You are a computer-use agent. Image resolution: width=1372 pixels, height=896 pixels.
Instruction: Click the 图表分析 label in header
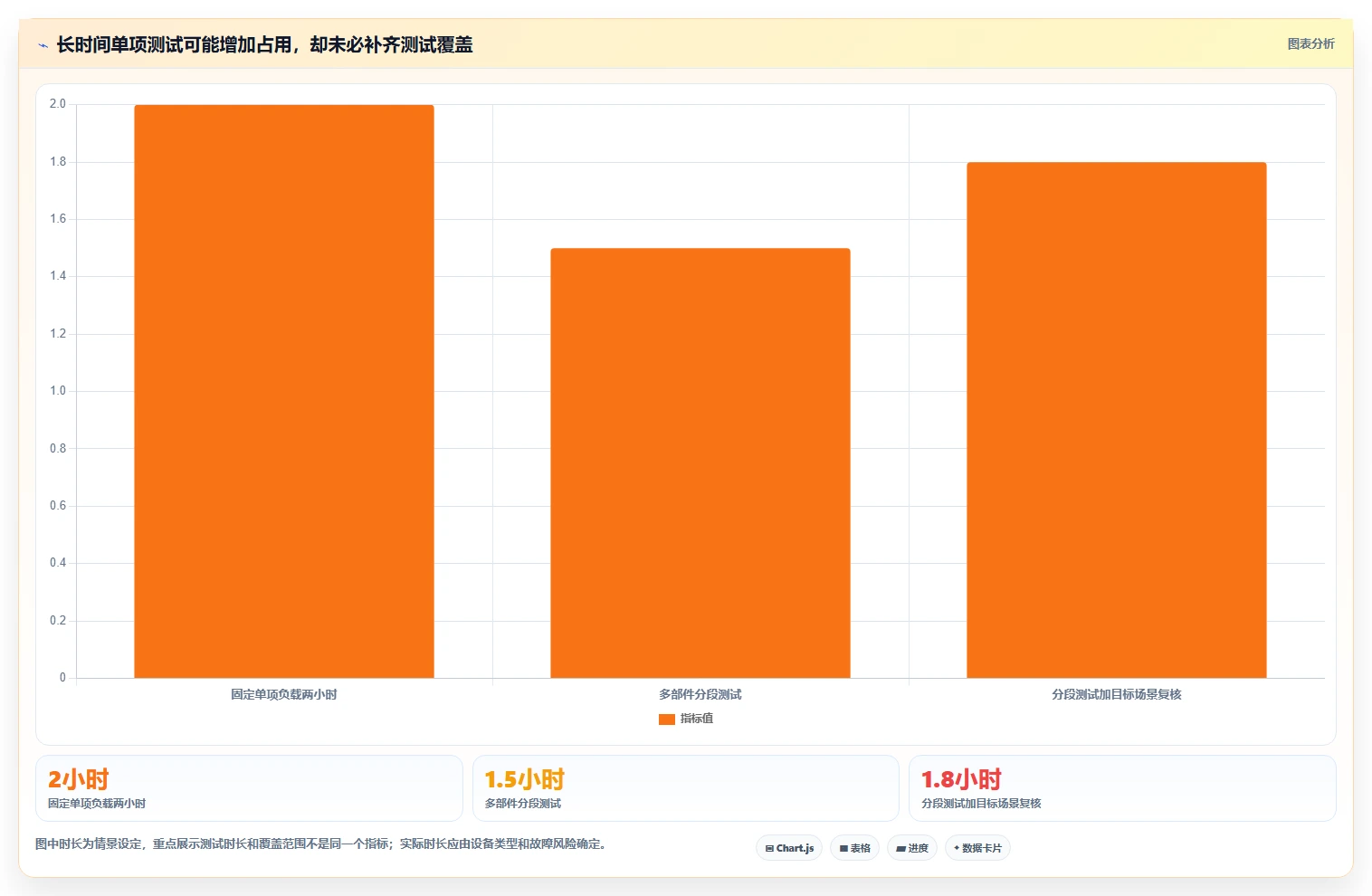(x=1310, y=43)
